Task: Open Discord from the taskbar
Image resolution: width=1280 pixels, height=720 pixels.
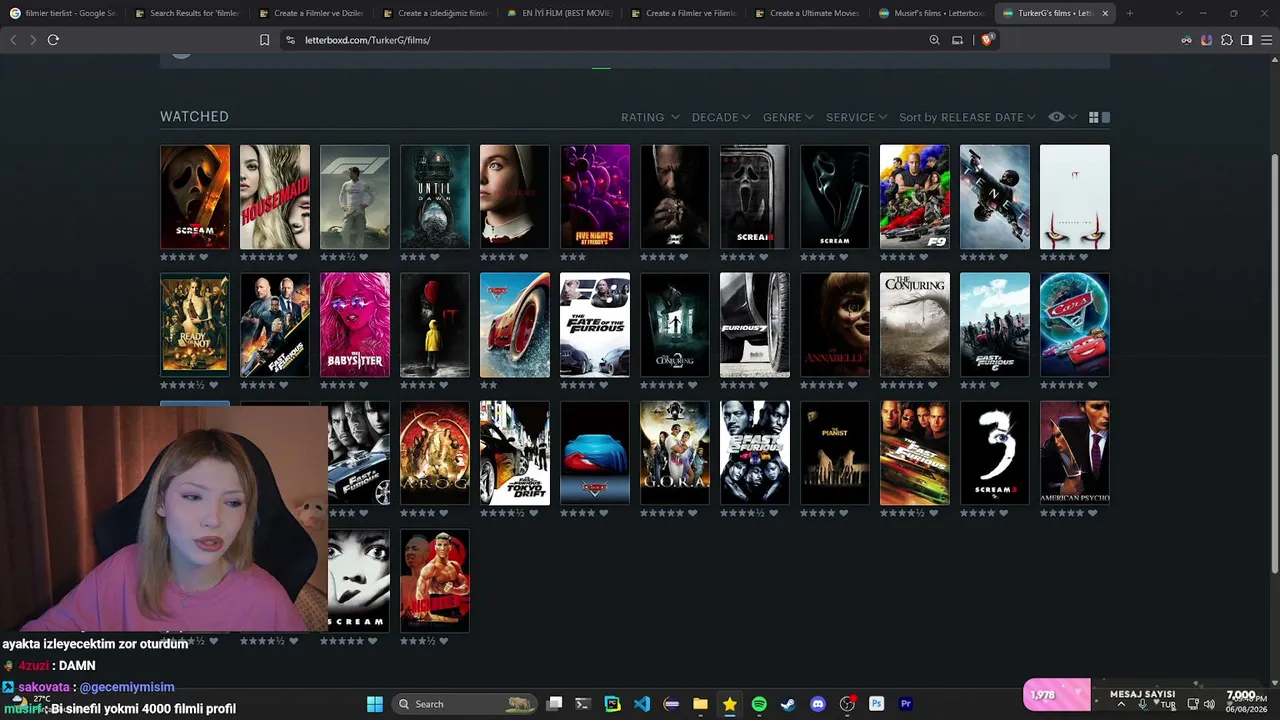Action: tap(818, 704)
